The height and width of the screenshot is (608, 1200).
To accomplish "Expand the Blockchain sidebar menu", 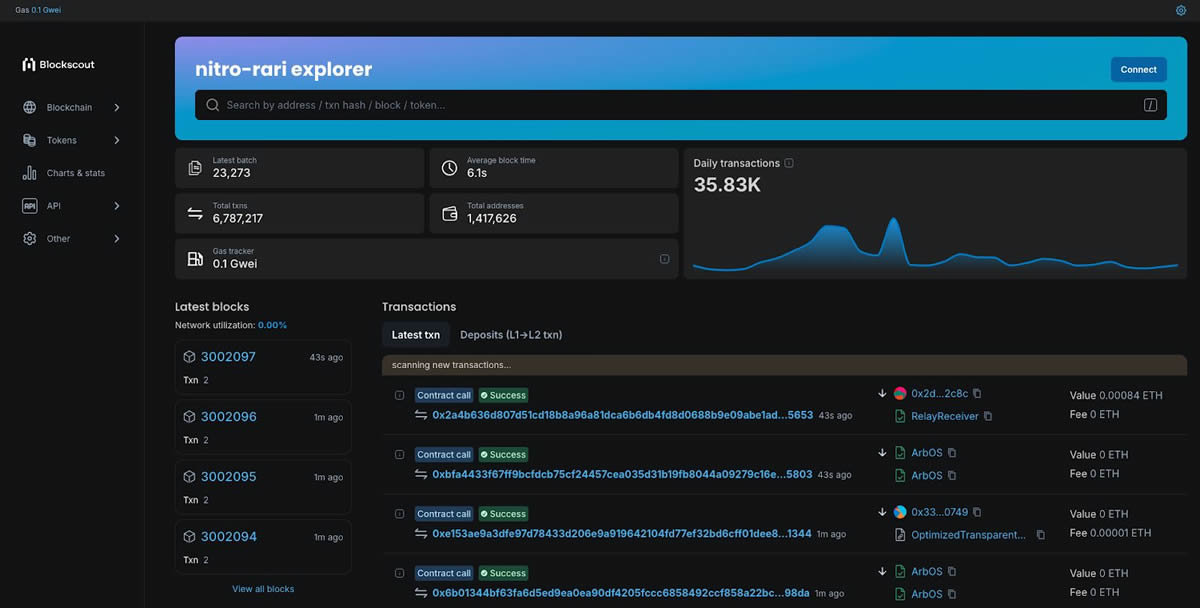I will tap(116, 107).
